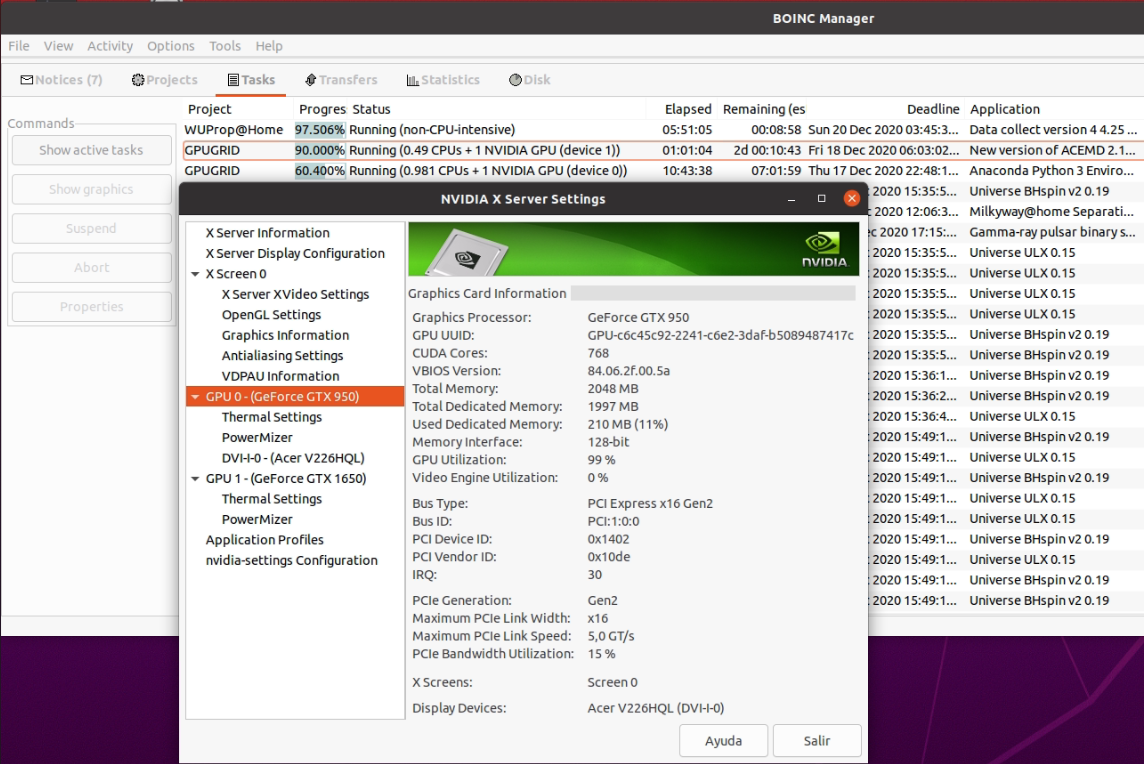Viewport: 1144px width, 764px height.
Task: Switch to the Notices (7) tab
Action: (61, 80)
